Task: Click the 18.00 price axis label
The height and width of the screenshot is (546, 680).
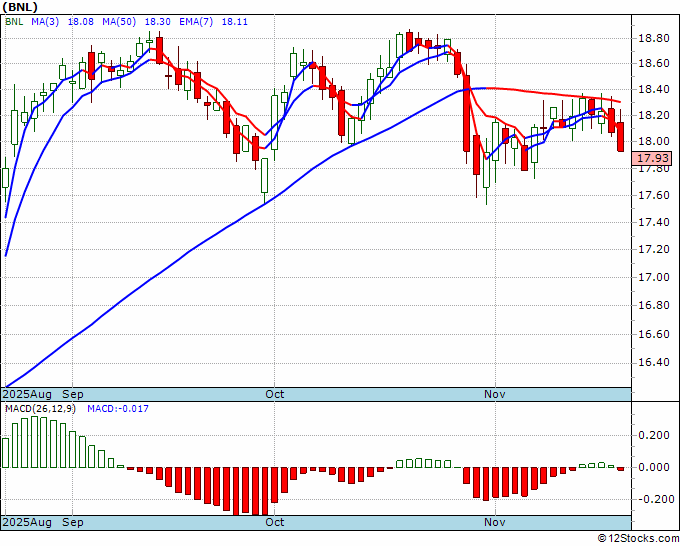Action: [654, 141]
